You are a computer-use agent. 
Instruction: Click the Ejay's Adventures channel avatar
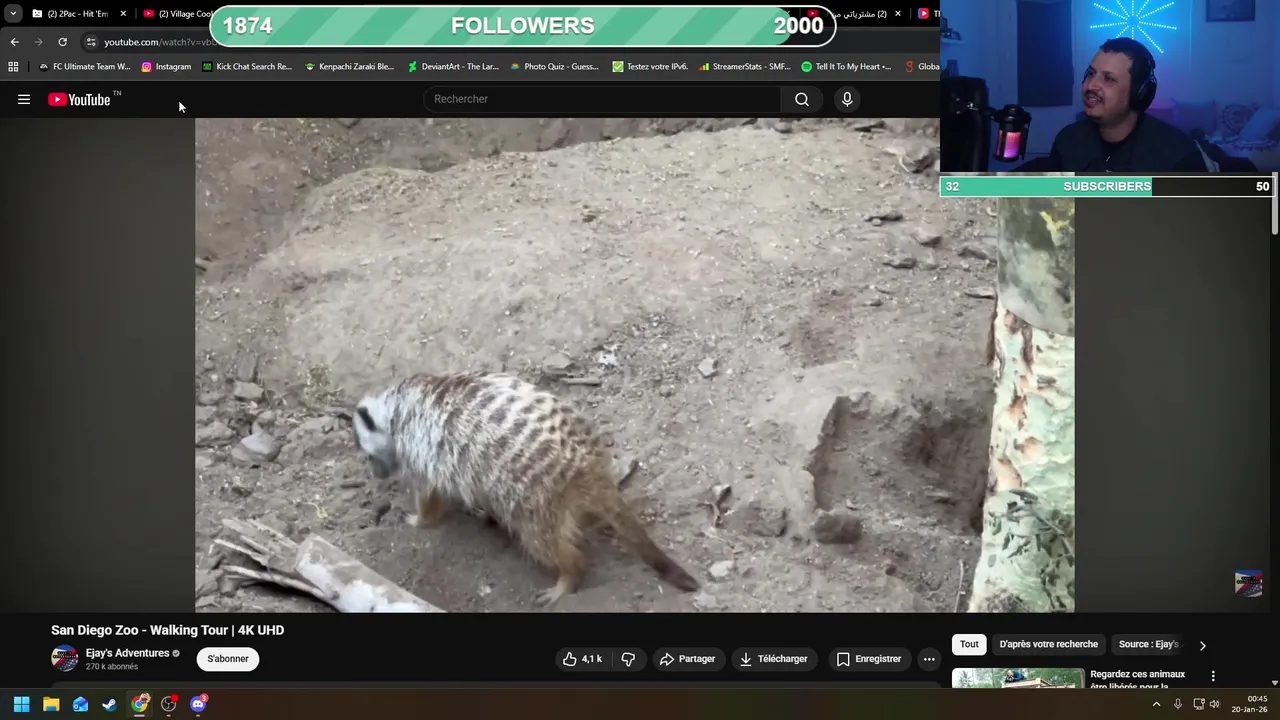65,658
